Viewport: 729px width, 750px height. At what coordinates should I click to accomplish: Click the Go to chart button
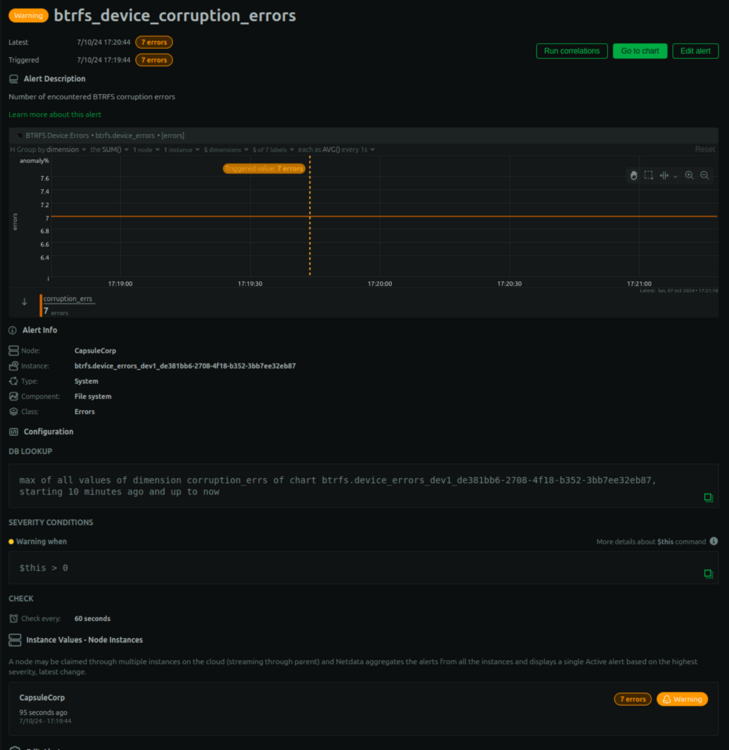click(640, 51)
